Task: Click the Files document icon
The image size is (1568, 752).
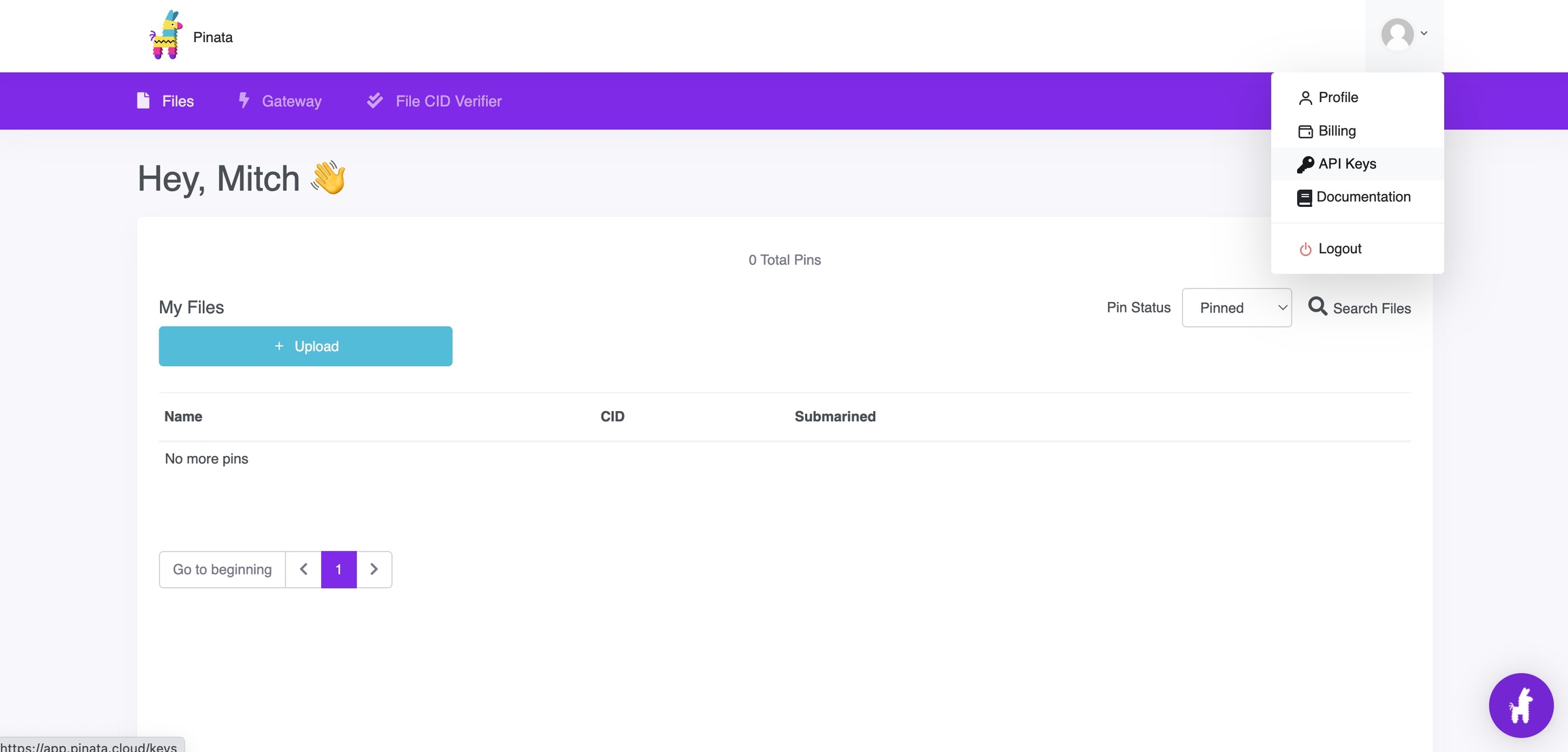Action: click(143, 101)
